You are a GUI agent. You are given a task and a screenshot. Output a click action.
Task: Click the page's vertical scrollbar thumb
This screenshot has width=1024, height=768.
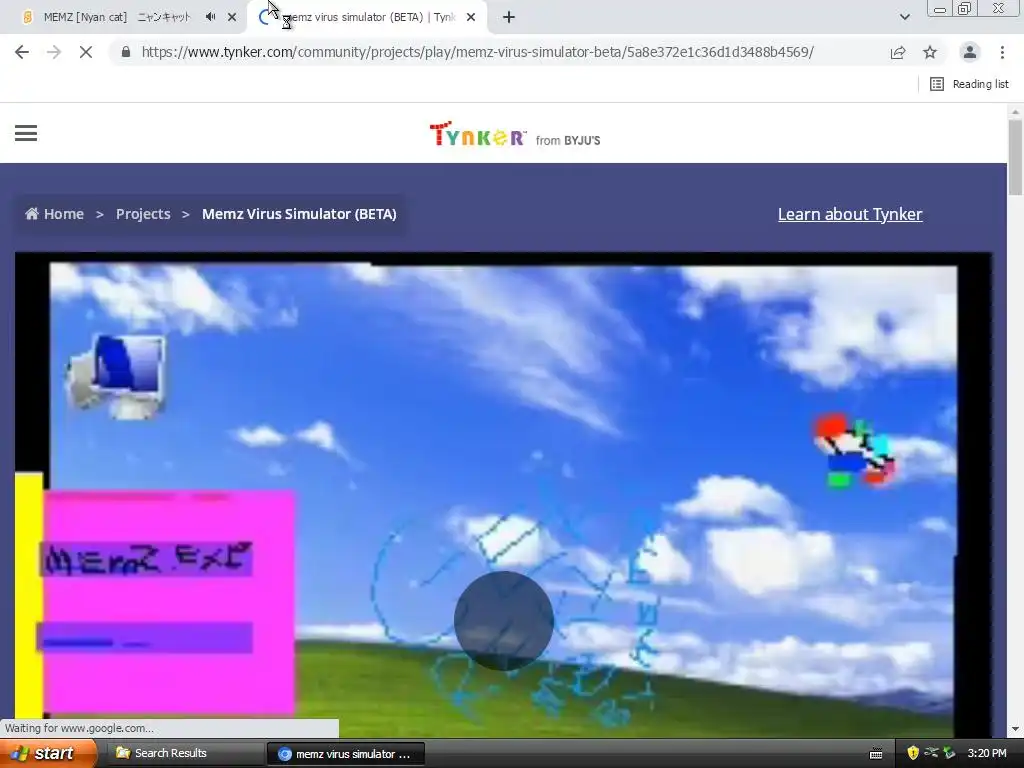(1015, 157)
